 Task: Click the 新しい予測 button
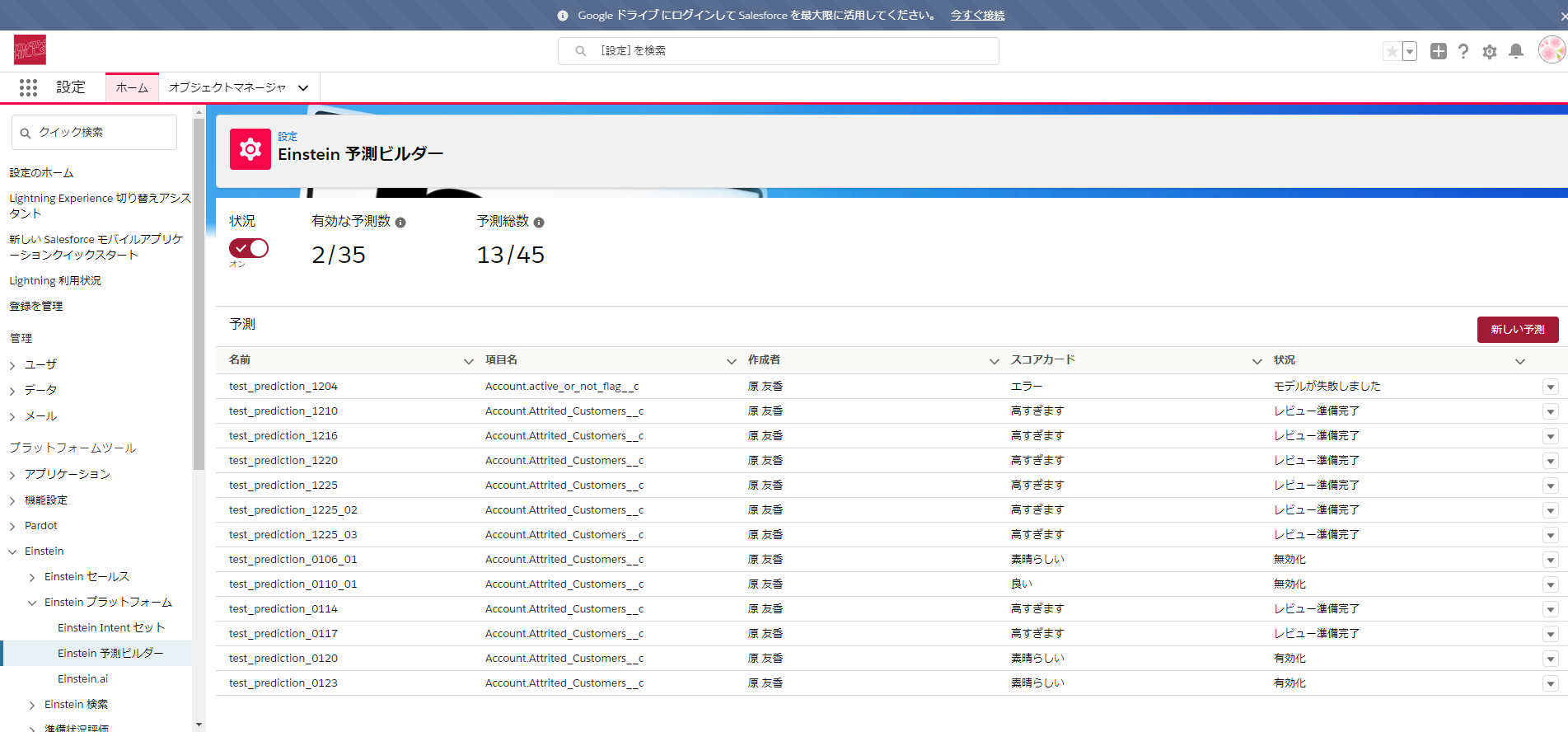(x=1517, y=329)
